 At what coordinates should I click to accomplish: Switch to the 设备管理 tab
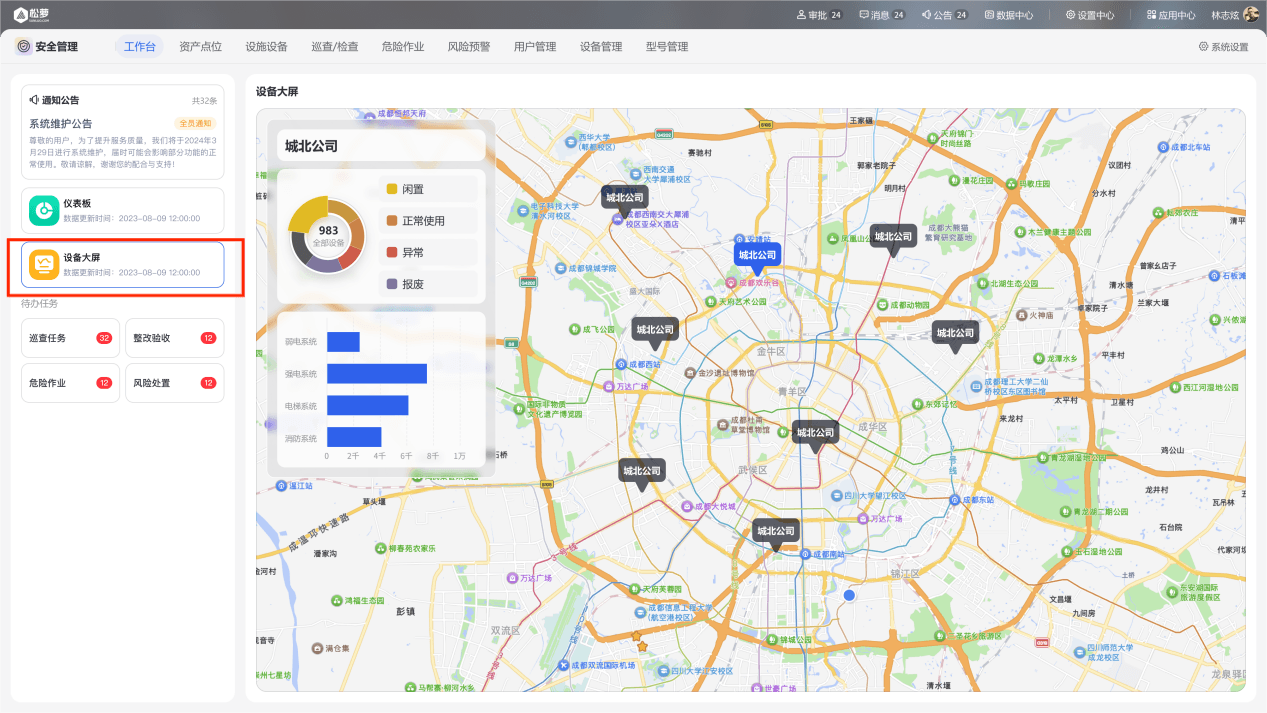pyautogui.click(x=601, y=47)
